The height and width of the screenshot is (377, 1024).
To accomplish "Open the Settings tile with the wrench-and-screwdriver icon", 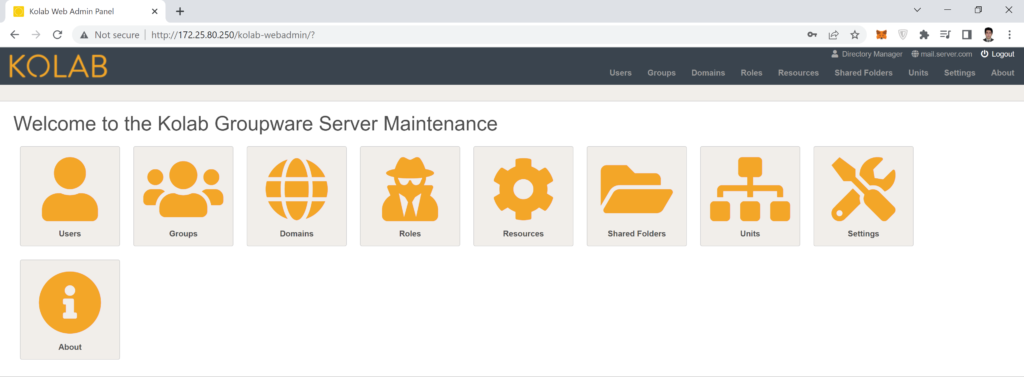I will point(863,196).
